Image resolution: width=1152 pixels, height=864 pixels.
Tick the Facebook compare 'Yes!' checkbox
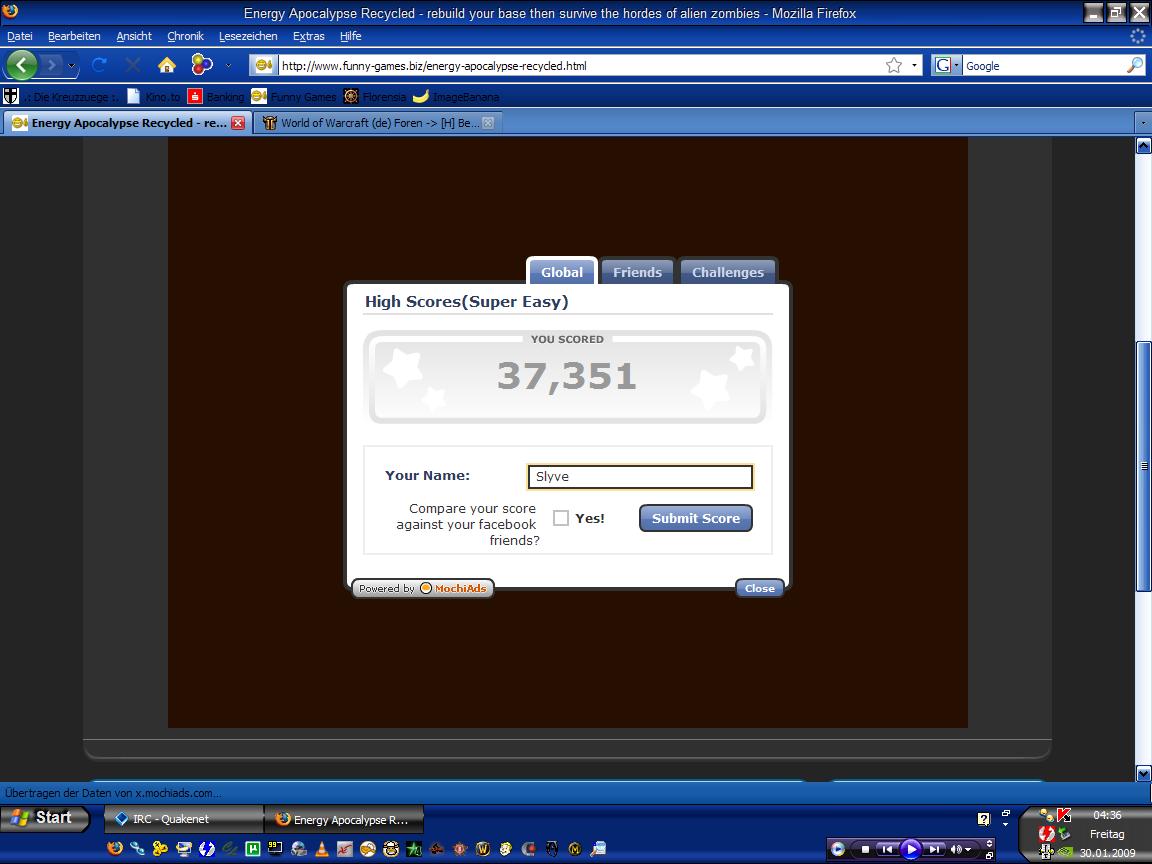561,518
